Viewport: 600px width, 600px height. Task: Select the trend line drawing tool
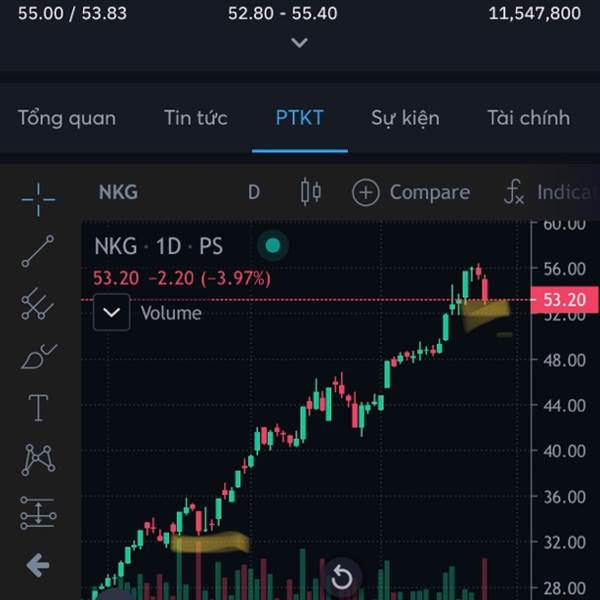(x=38, y=251)
